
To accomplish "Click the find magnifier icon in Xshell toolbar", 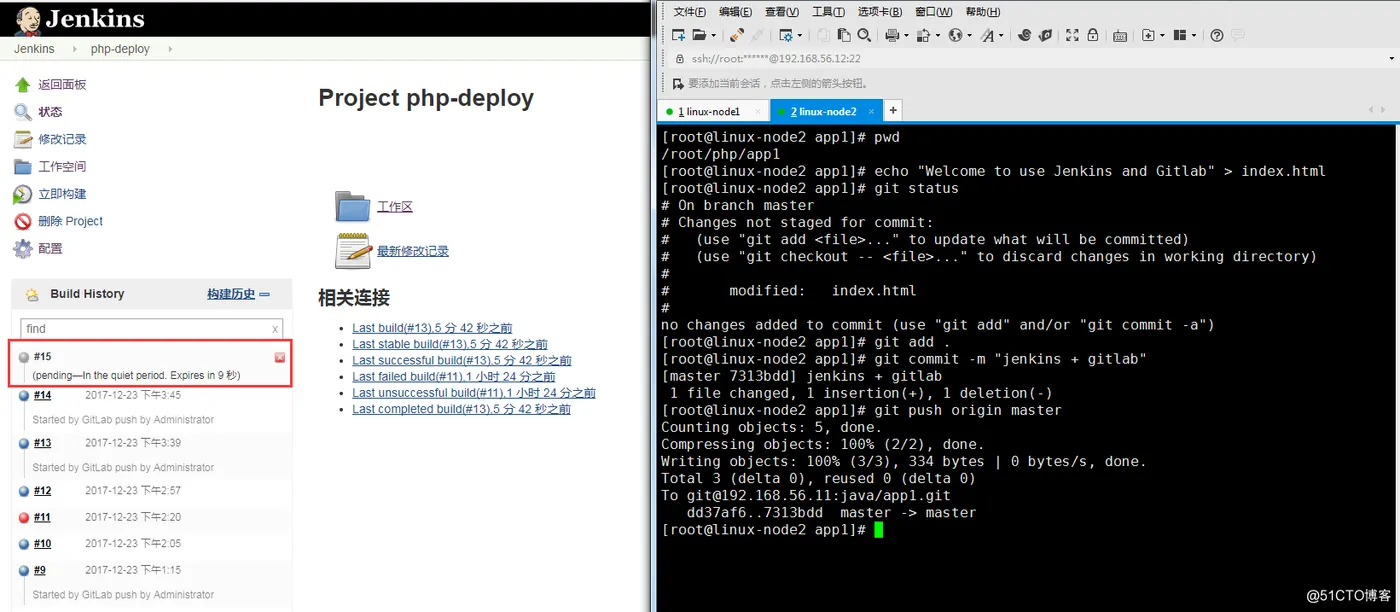I will click(x=864, y=35).
